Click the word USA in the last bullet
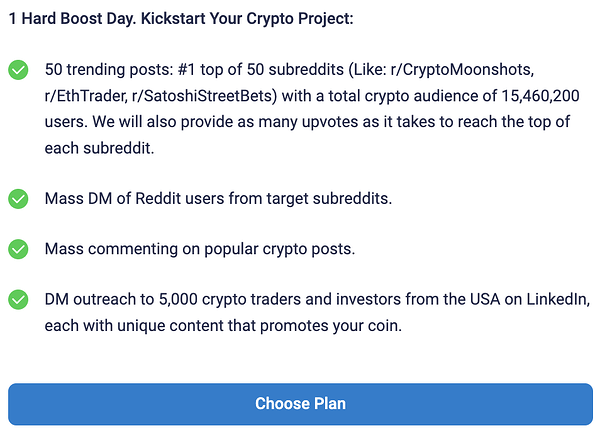Screen dimensions: 600x432 (x=485, y=299)
